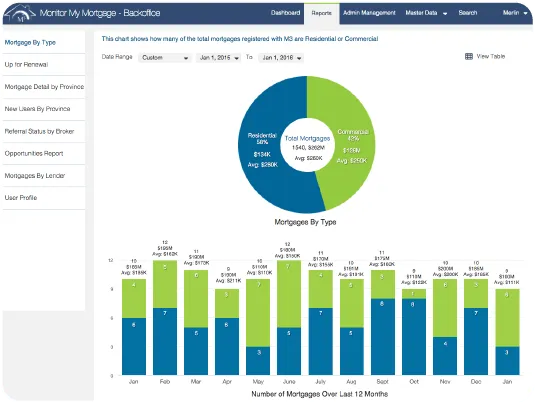Open Mortgage Detail by Province report
Viewport: 535px width, 403px height.
(x=44, y=87)
